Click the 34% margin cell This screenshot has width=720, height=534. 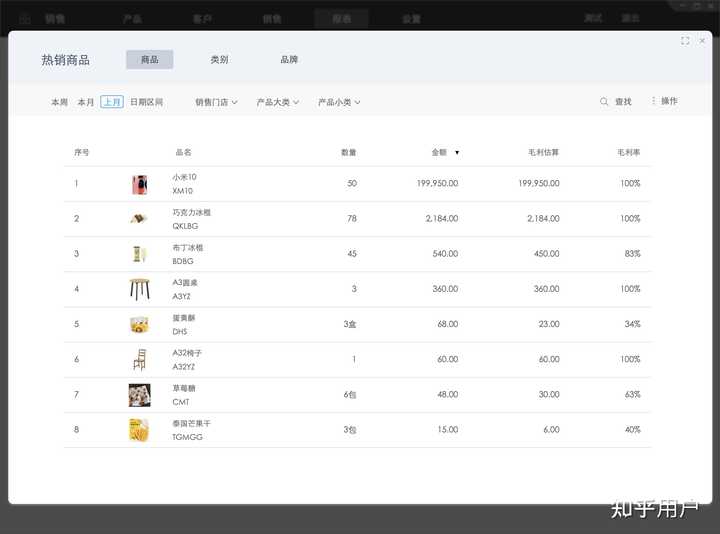[632, 324]
